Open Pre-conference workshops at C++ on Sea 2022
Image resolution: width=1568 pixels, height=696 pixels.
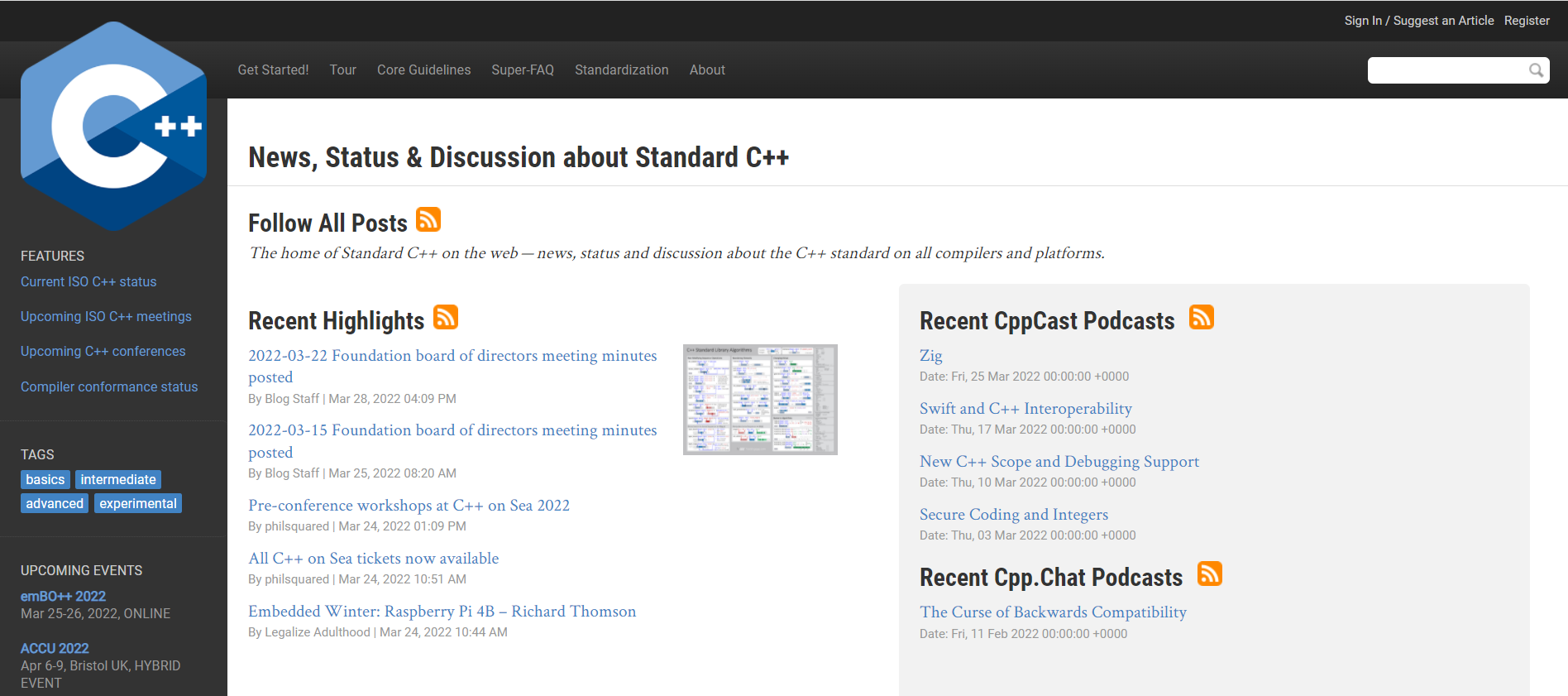click(x=409, y=506)
